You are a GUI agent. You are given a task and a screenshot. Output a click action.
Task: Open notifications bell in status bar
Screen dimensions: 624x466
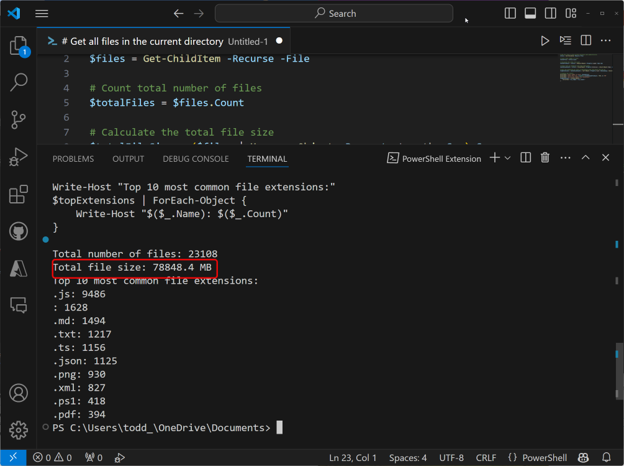point(606,458)
